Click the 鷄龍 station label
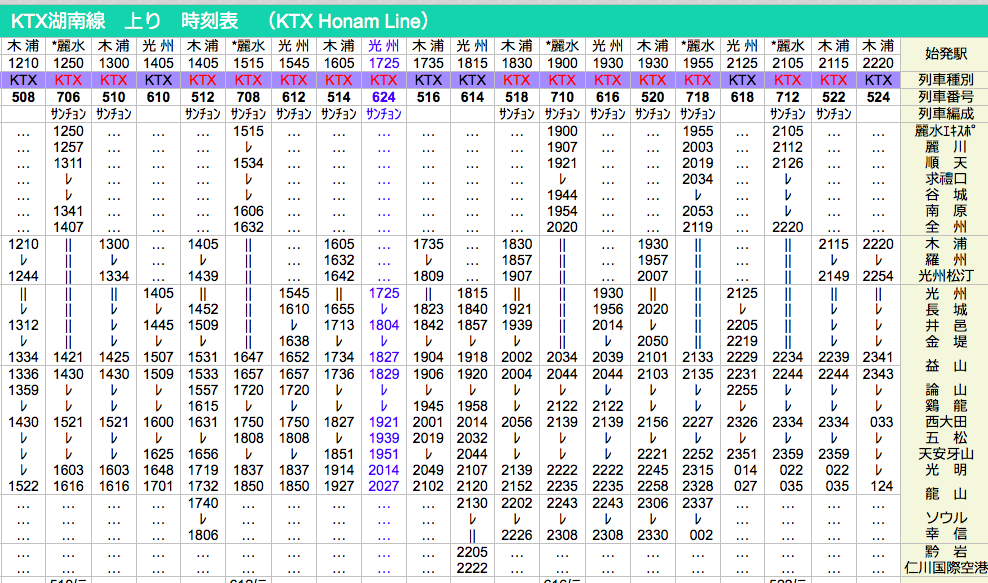 946,406
